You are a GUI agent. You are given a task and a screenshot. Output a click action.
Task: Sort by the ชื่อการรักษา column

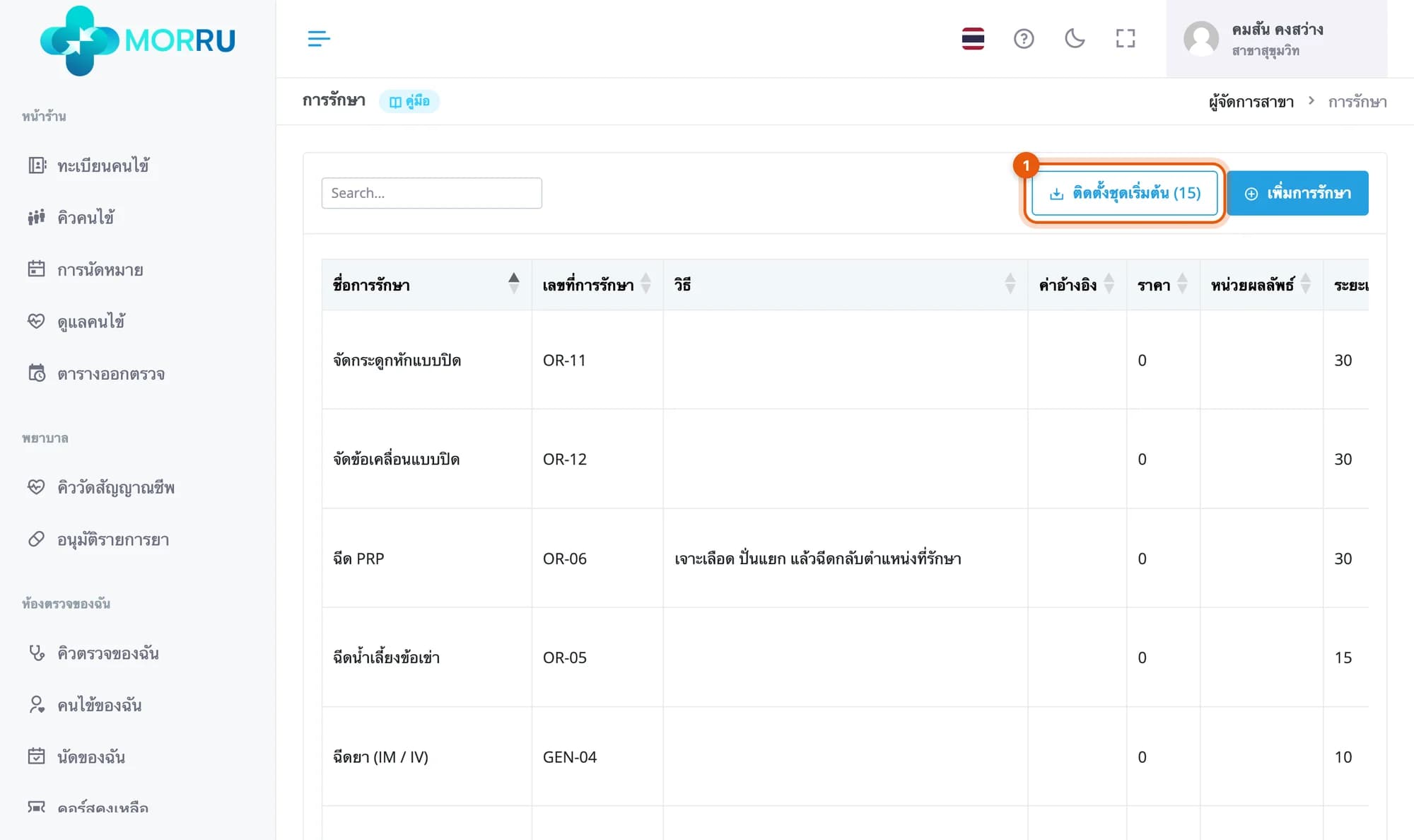point(426,285)
